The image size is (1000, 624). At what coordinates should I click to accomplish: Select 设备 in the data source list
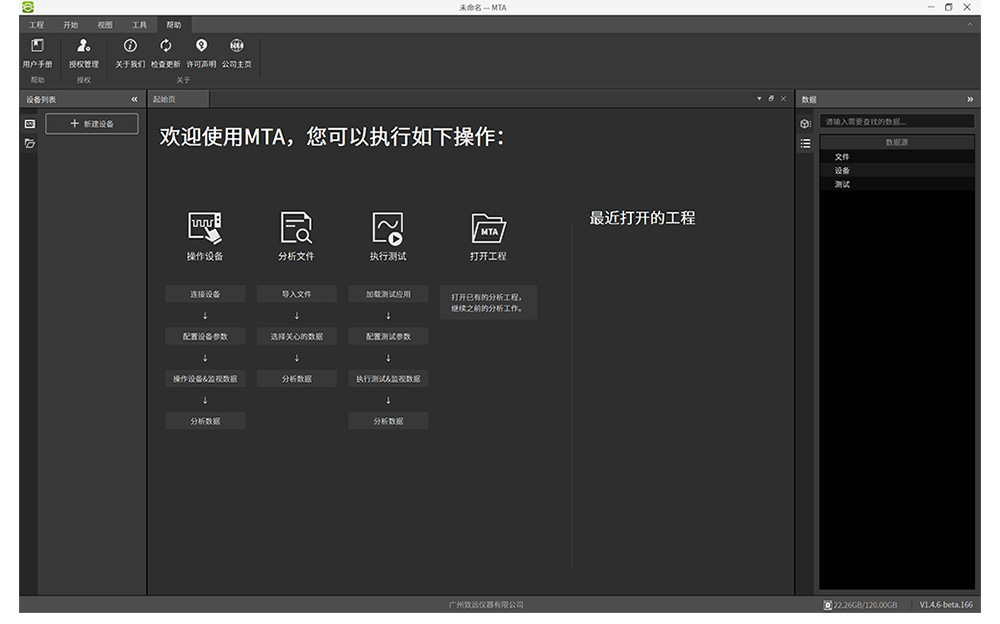842,170
